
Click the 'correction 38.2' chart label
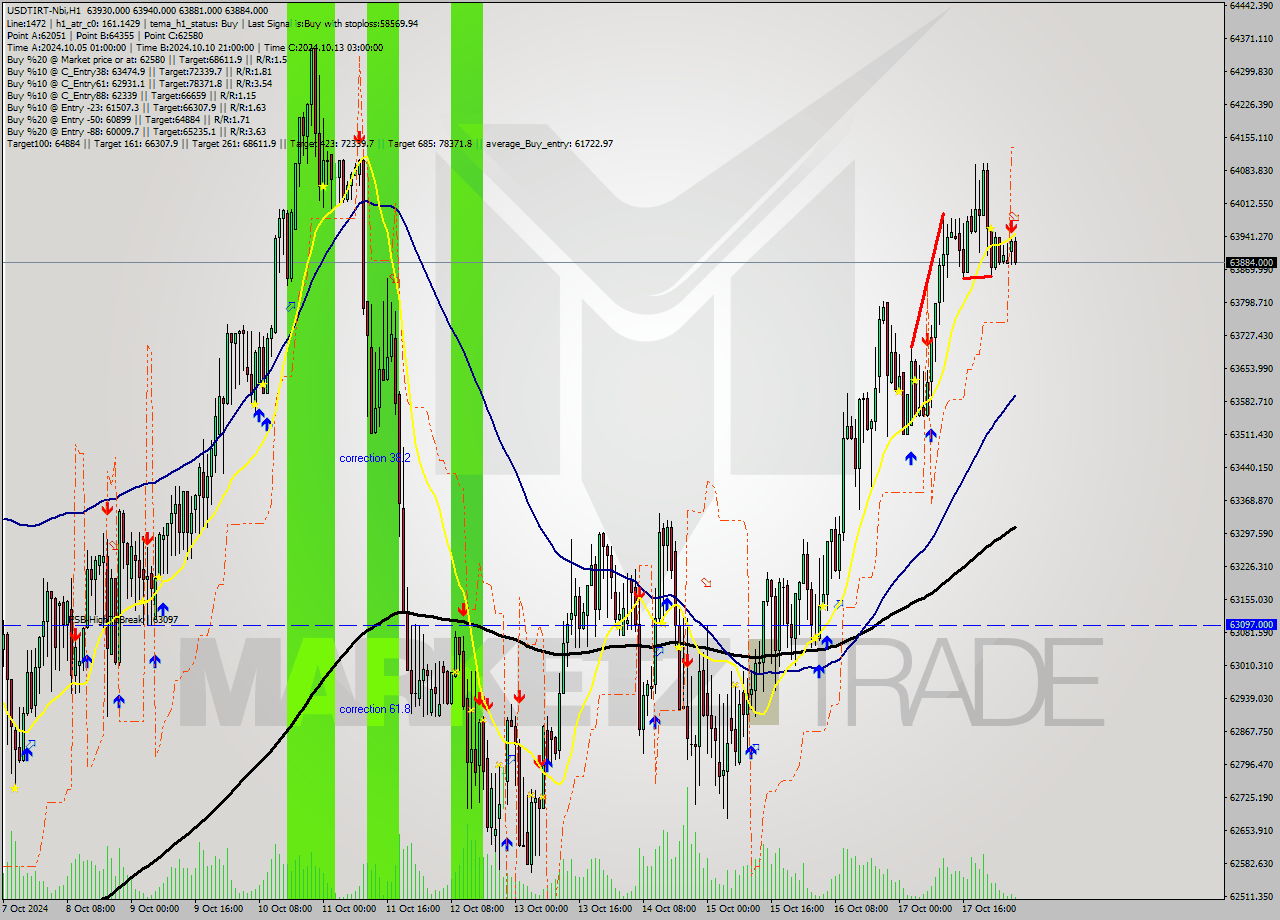(x=375, y=458)
